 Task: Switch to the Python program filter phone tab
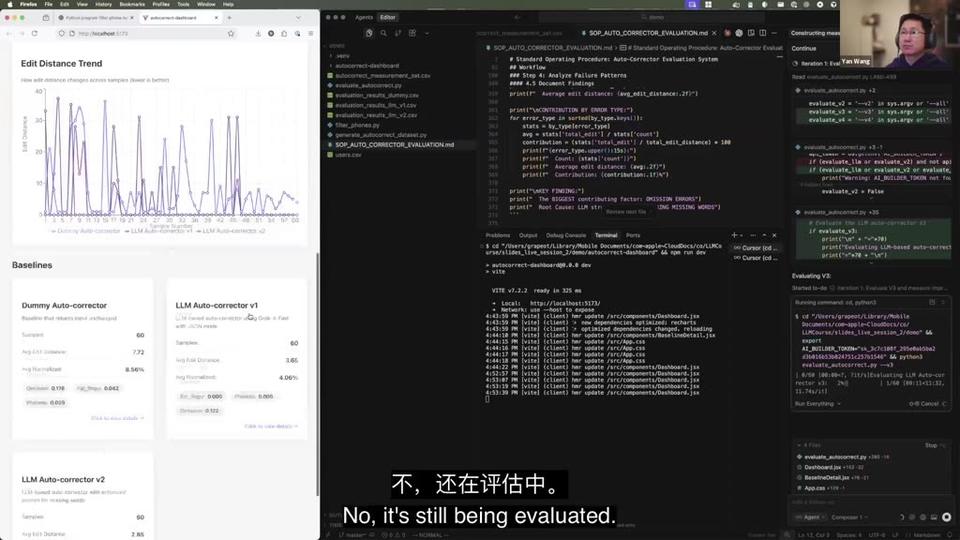(x=96, y=18)
